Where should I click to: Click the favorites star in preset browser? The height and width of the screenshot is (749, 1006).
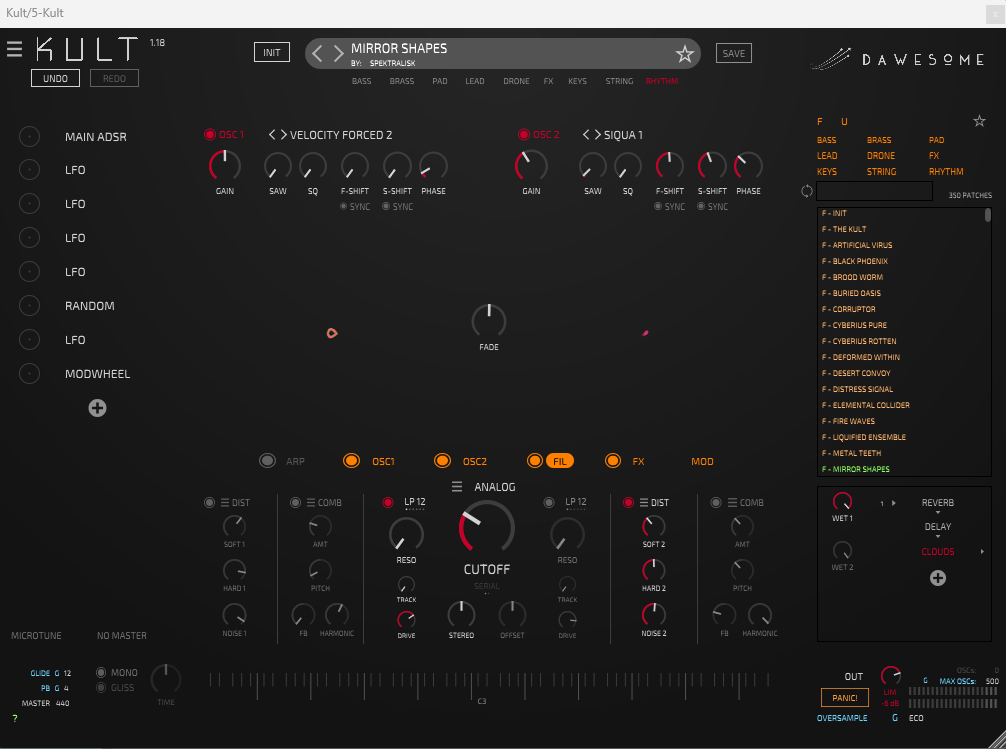979,121
